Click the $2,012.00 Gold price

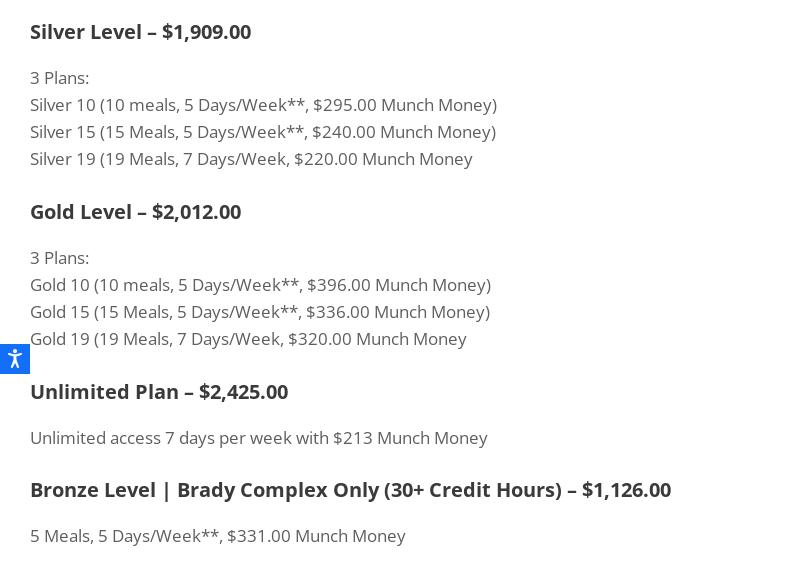point(196,212)
